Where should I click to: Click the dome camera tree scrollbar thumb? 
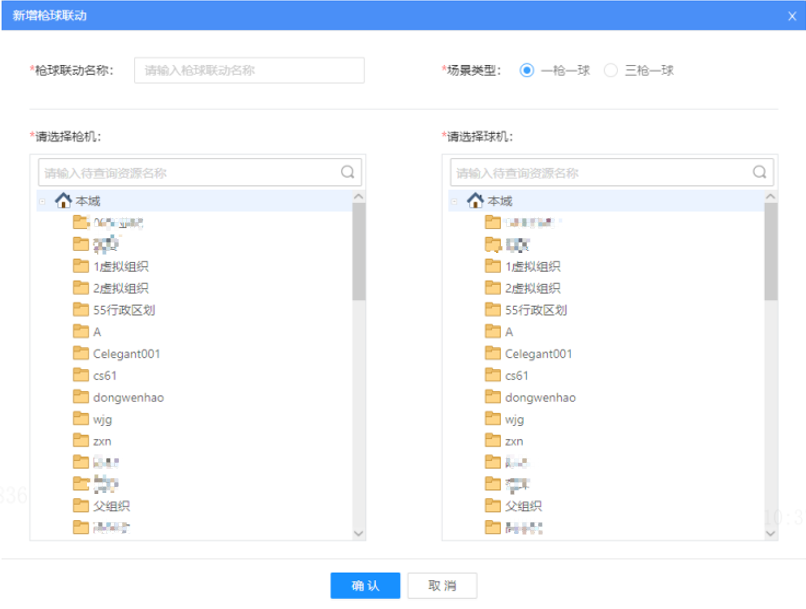point(771,251)
